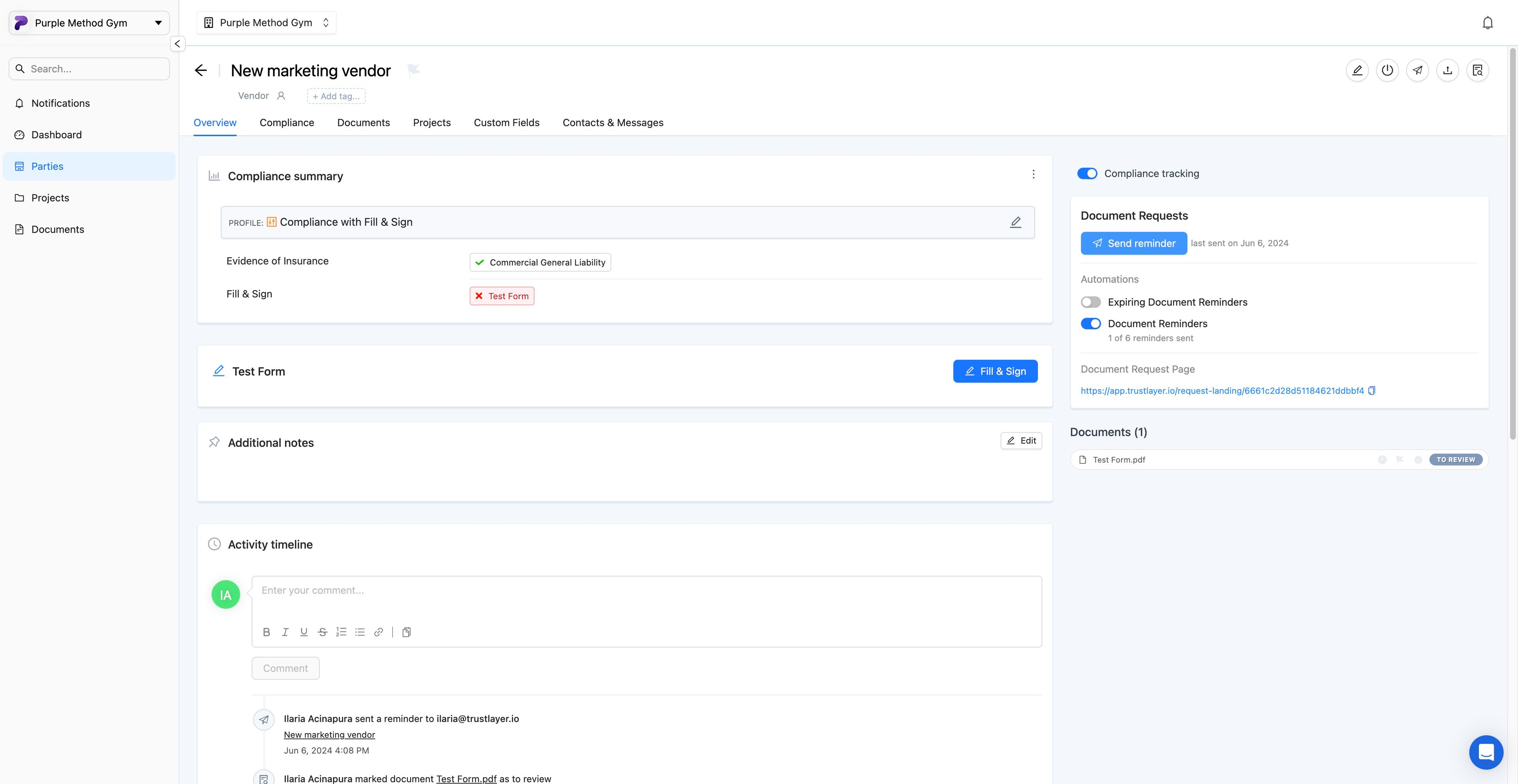
Task: Click the Send reminder button
Action: tap(1133, 243)
